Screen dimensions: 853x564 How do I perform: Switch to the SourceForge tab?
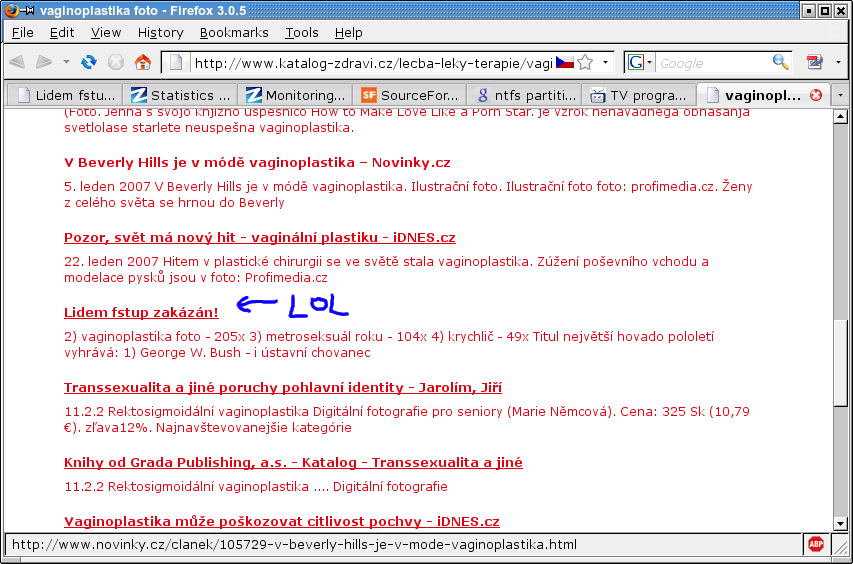click(410, 96)
